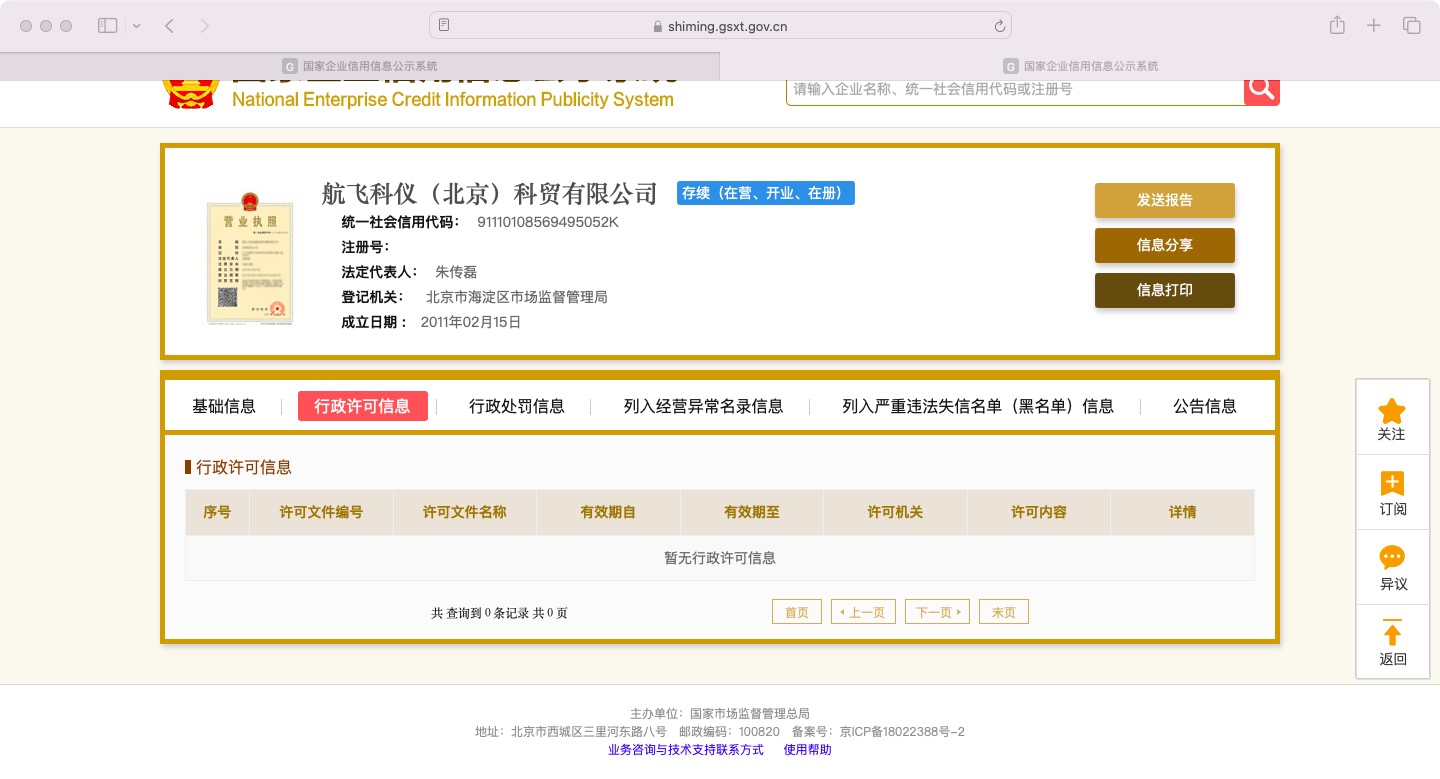Toggle Safari sidebar icon
Image resolution: width=1440 pixels, height=779 pixels.
(x=107, y=26)
